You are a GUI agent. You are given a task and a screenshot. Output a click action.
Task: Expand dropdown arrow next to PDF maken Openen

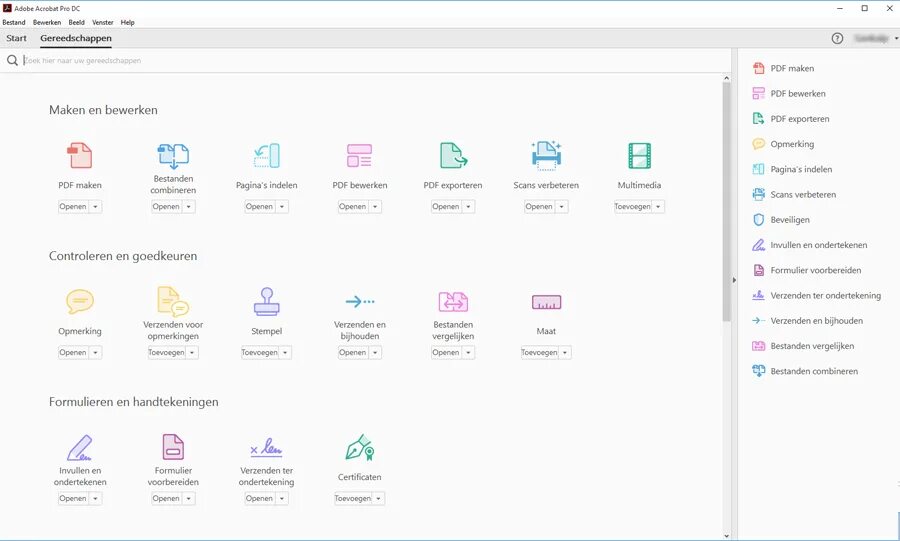[x=95, y=207]
